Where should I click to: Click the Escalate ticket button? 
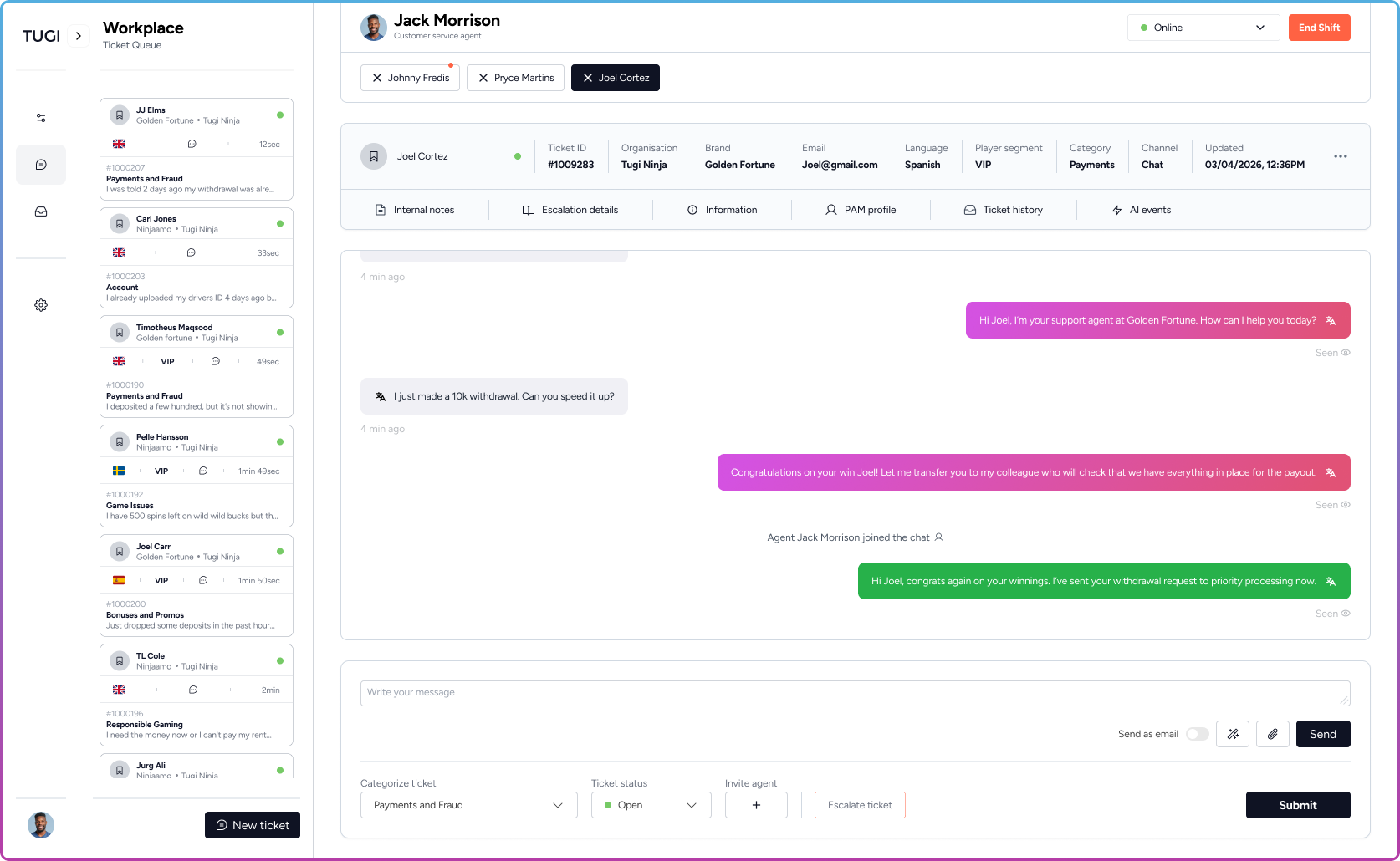(860, 805)
